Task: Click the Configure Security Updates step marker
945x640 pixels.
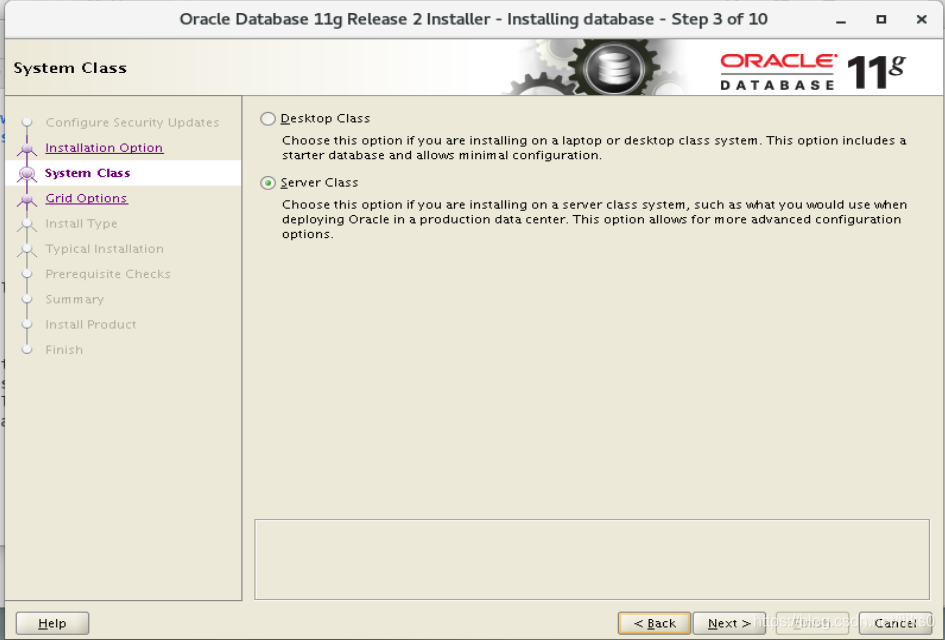Action: tap(27, 122)
